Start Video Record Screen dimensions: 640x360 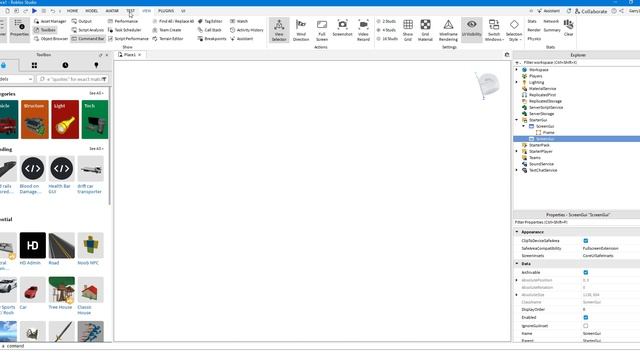tap(363, 30)
